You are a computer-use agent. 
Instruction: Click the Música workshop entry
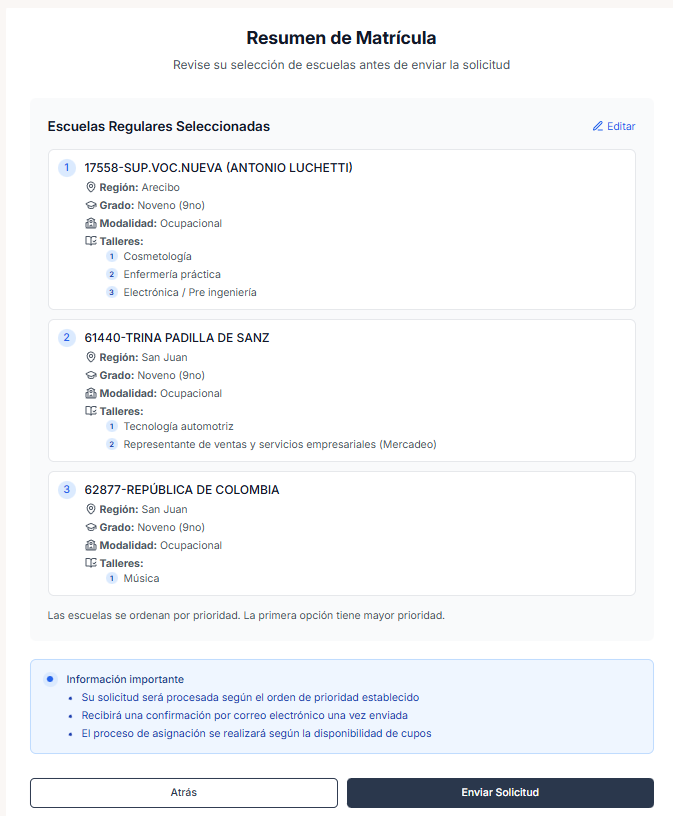[141, 579]
